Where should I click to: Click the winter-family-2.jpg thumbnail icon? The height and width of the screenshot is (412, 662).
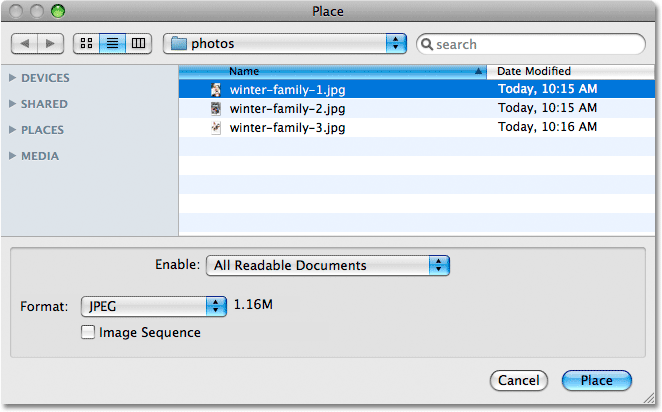click(x=216, y=108)
